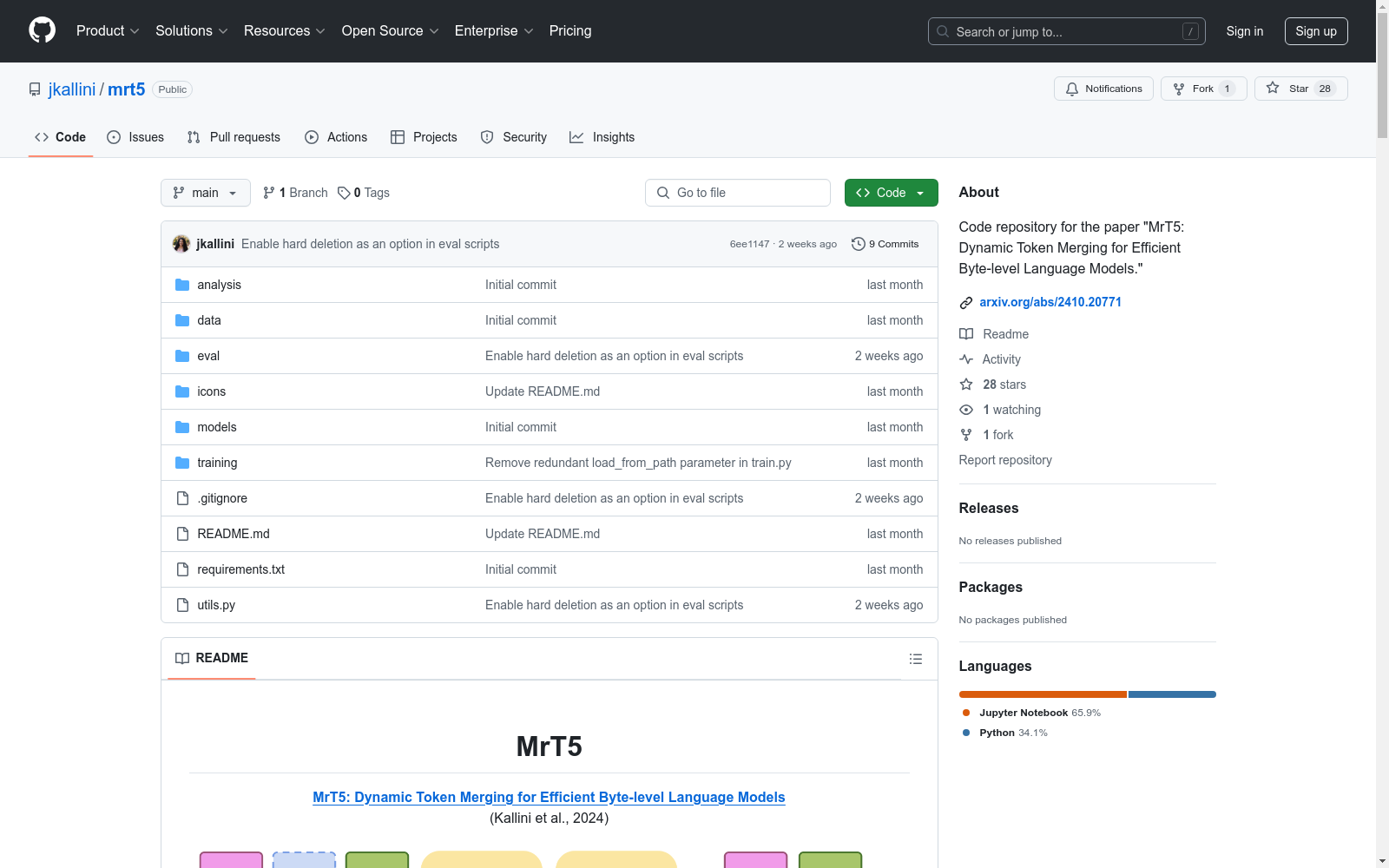Viewport: 1389px width, 868px height.
Task: Click the fork icon beside 1 fork
Action: point(966,435)
